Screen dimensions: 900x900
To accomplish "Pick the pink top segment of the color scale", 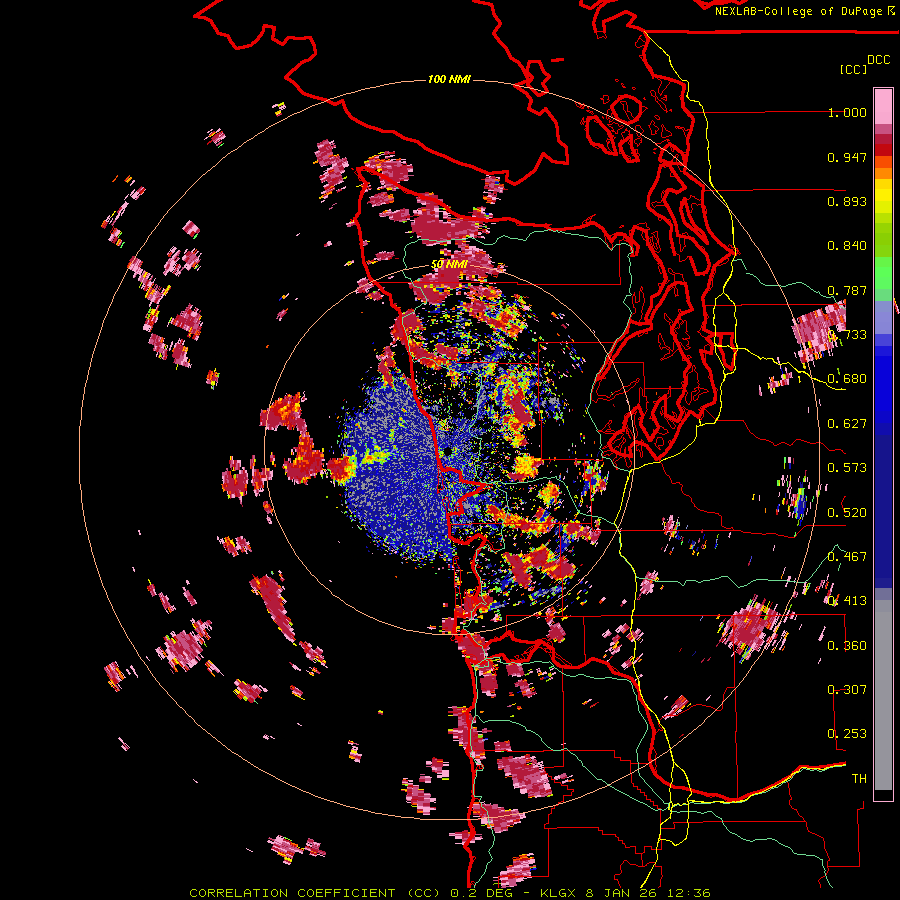I will pyautogui.click(x=883, y=106).
